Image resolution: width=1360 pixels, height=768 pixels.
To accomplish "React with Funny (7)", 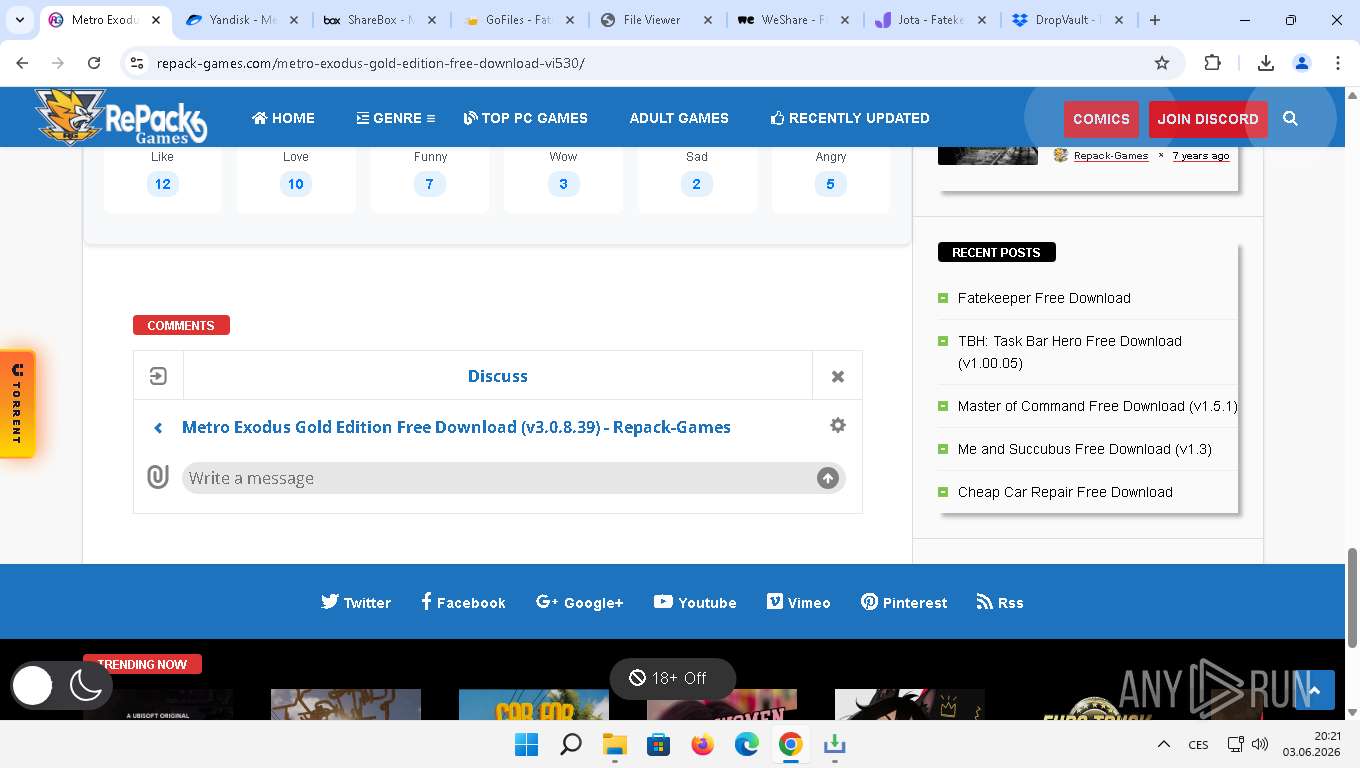I will pos(429,184).
